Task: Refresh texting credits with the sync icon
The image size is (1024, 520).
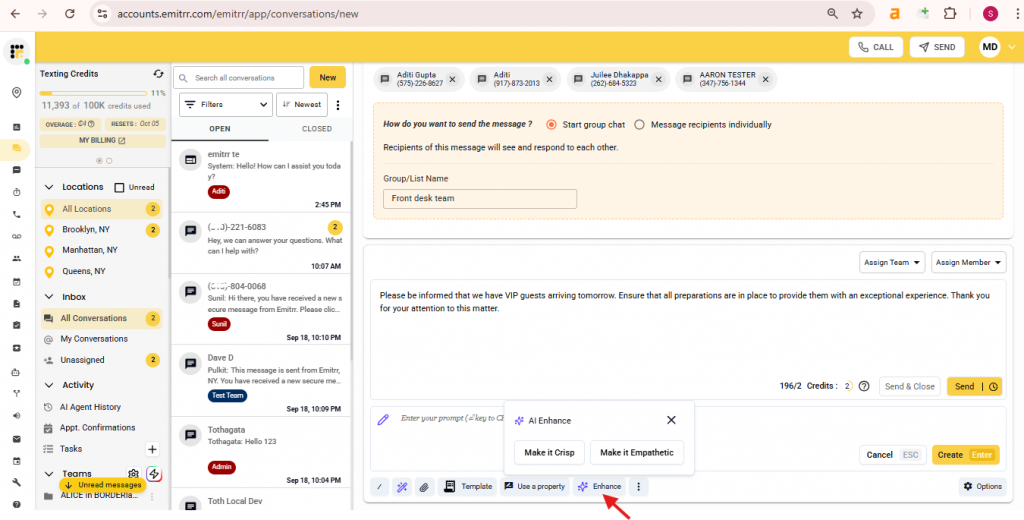Action: (x=158, y=74)
